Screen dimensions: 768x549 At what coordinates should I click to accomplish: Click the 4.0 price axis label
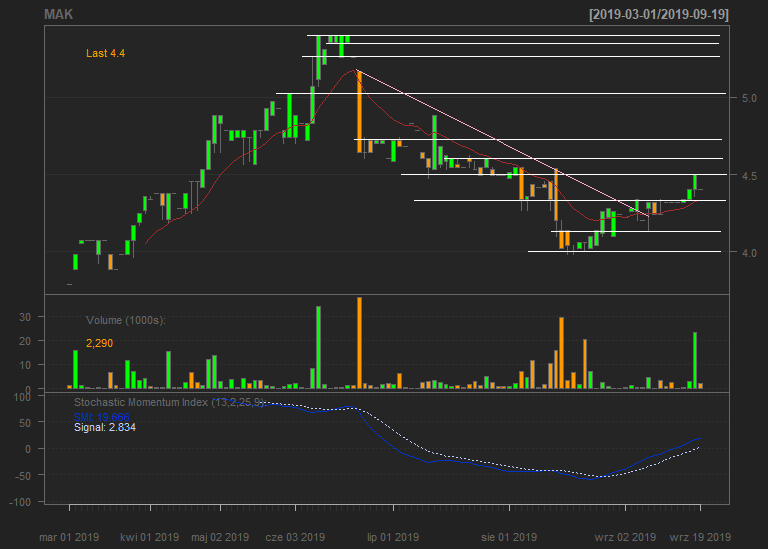pos(749,253)
